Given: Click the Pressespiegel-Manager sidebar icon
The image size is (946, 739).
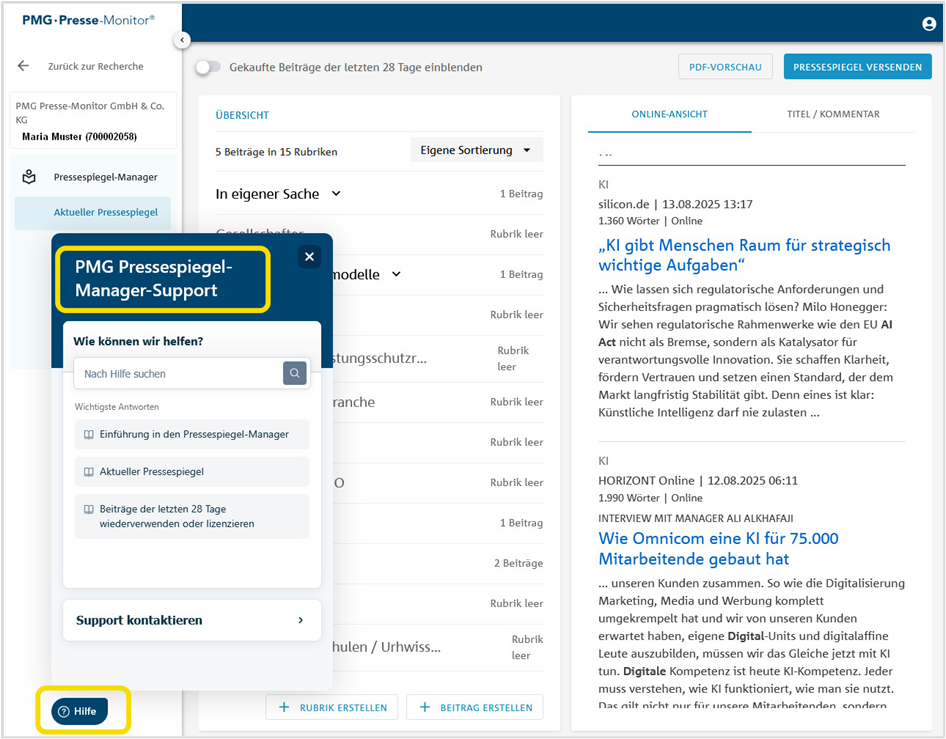Looking at the screenshot, I should [x=29, y=177].
